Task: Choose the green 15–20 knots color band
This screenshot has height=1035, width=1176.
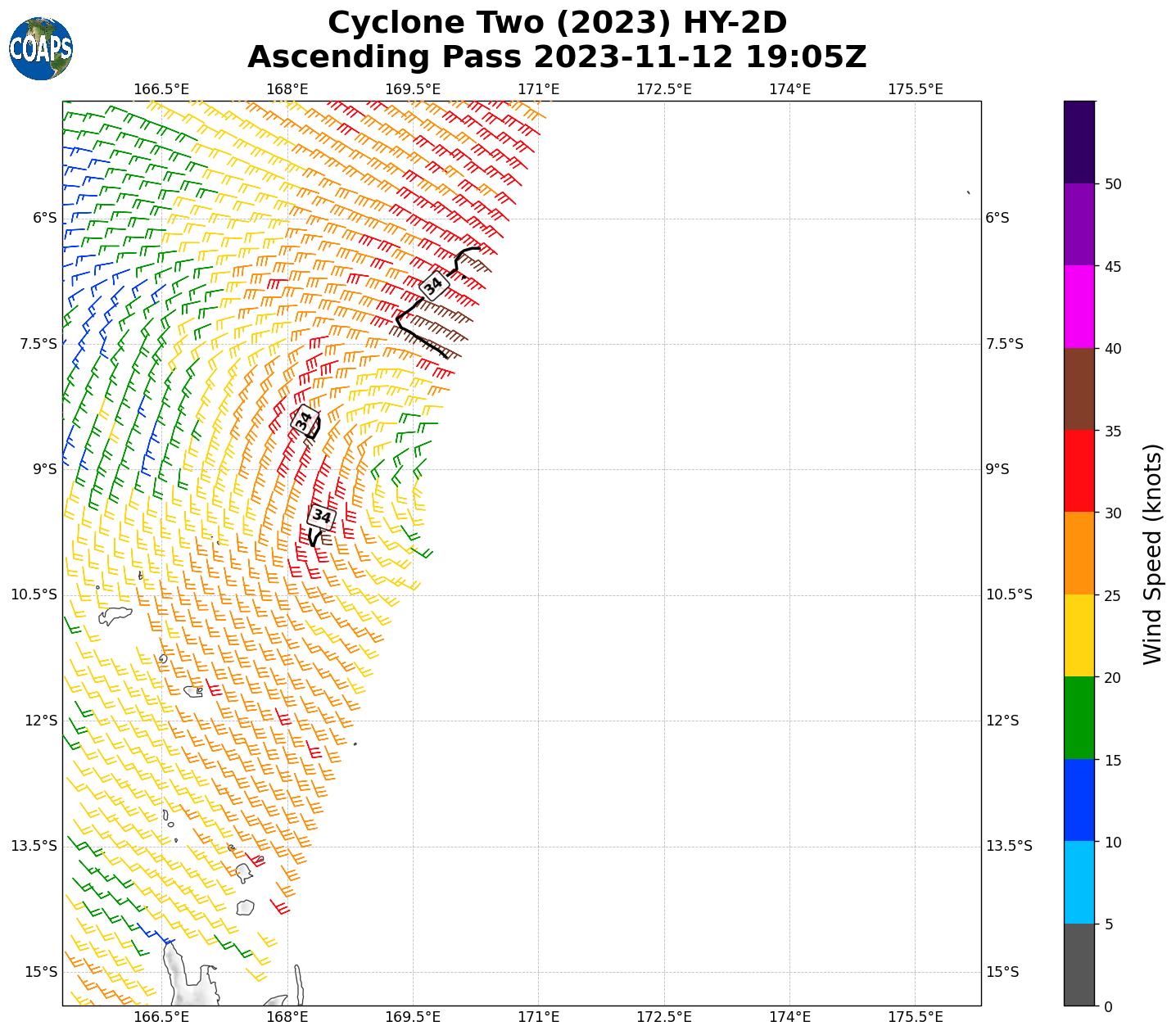Action: pos(1079,718)
